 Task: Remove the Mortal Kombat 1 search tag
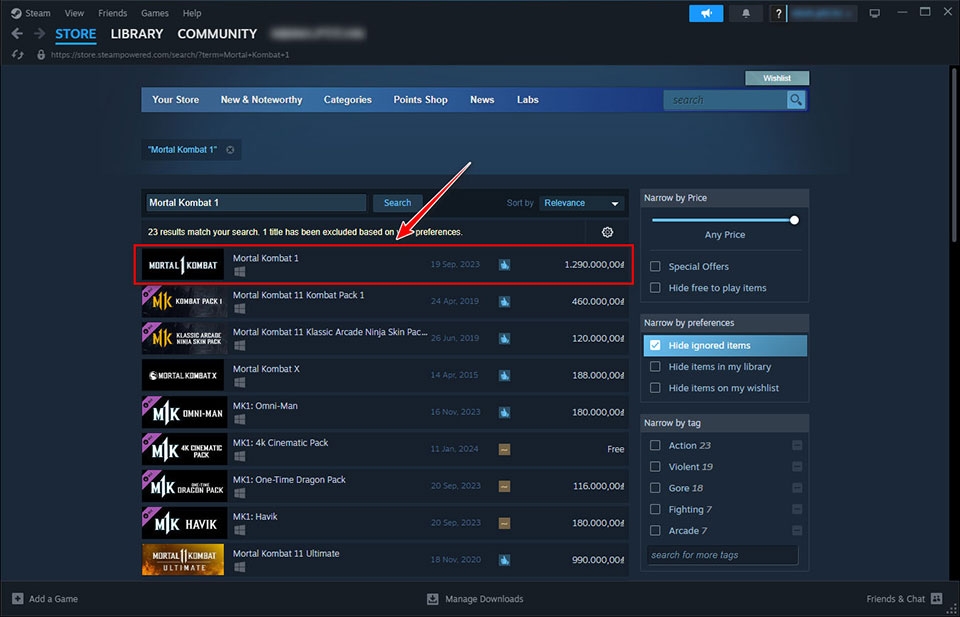(x=230, y=150)
